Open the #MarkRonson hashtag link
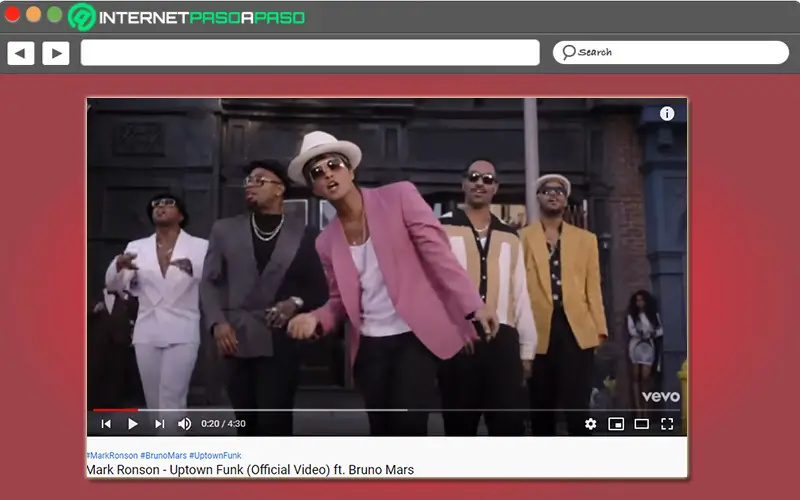Viewport: 800px width, 500px height. coord(112,455)
